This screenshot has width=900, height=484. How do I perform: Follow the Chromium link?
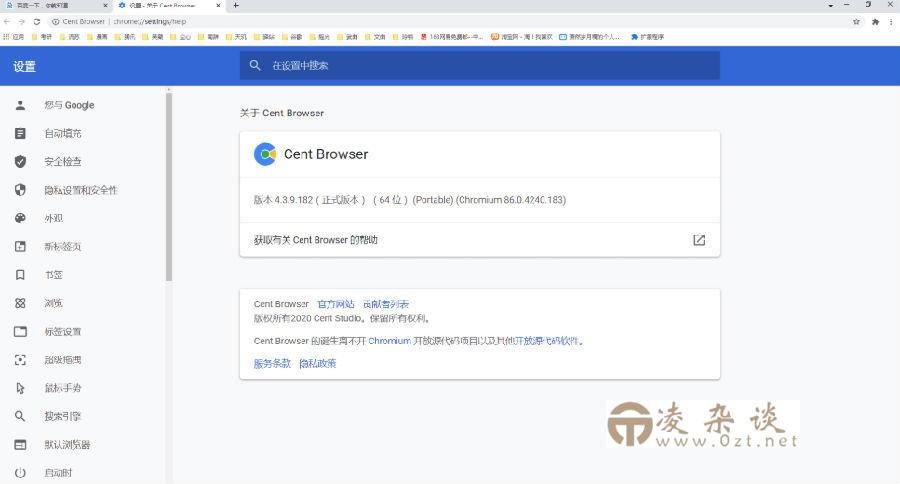pos(389,340)
